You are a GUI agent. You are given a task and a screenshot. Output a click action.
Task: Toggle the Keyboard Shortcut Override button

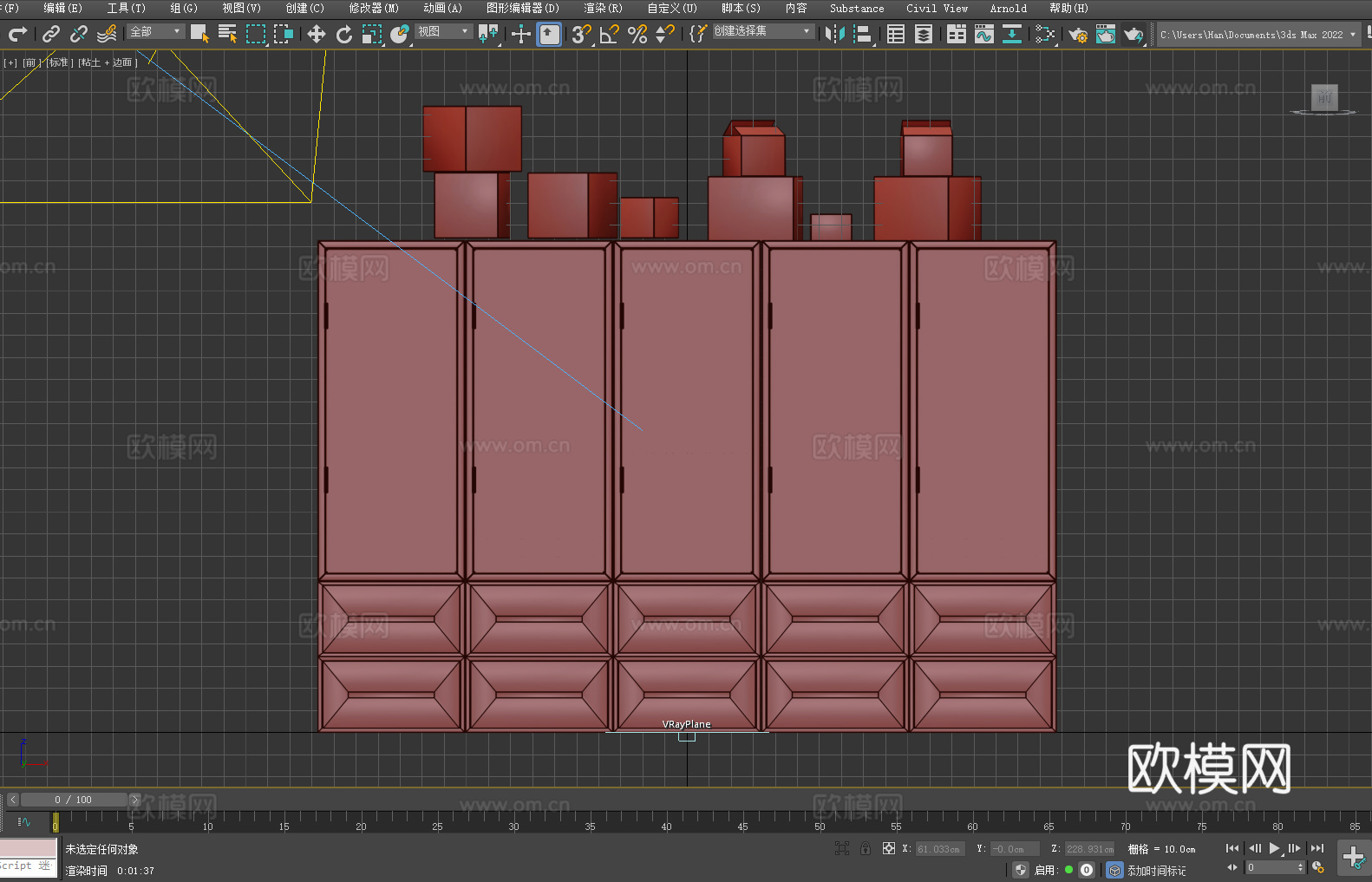[549, 34]
